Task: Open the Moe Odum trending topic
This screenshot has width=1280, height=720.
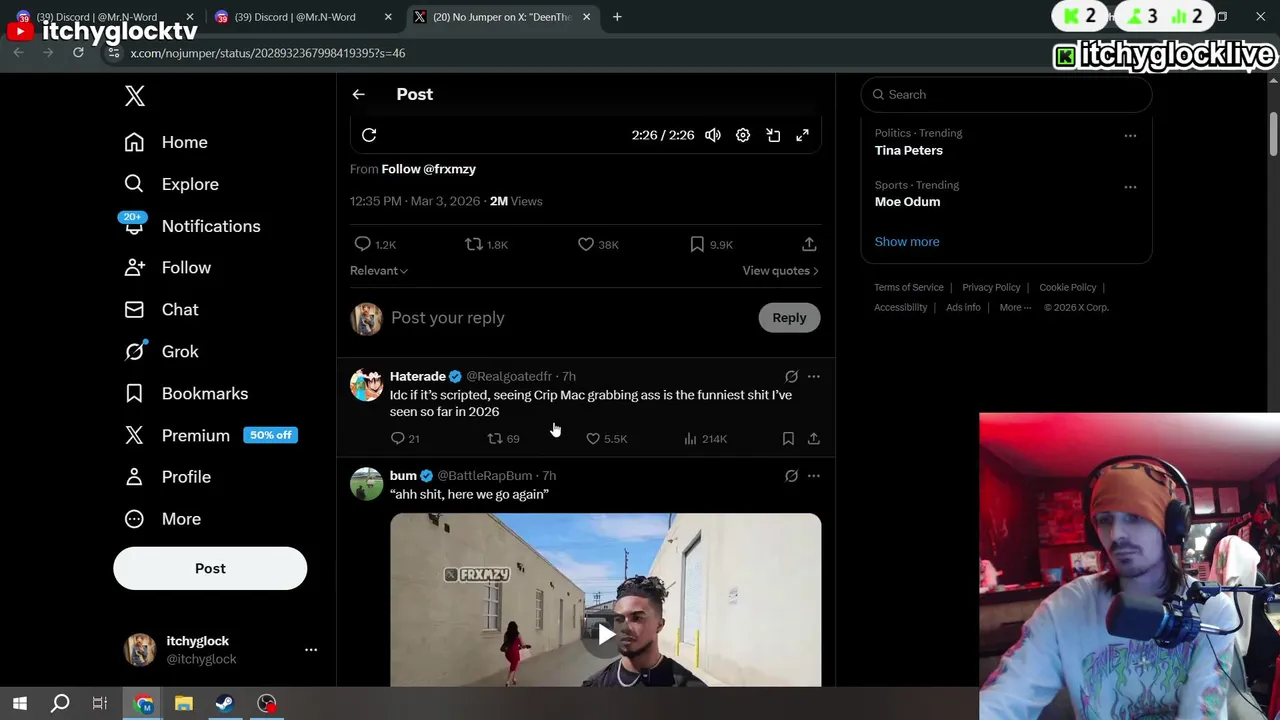Action: point(907,202)
